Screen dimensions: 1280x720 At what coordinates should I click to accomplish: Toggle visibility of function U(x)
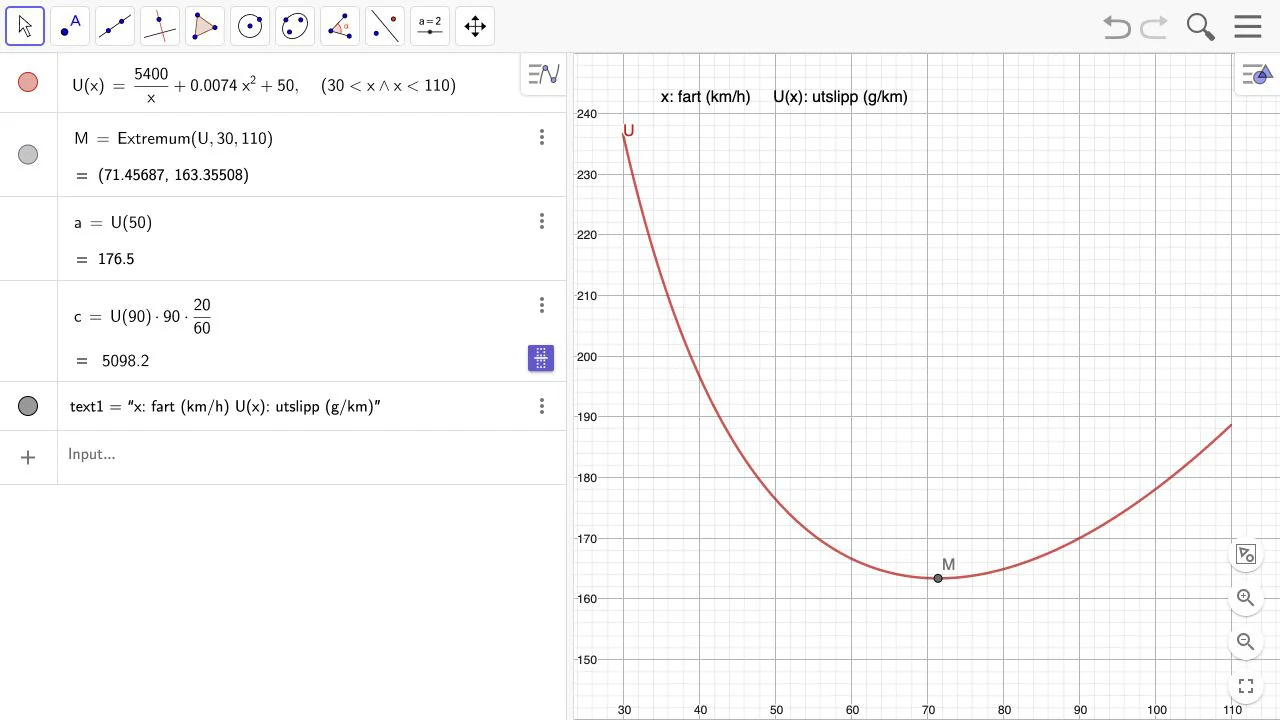(28, 82)
